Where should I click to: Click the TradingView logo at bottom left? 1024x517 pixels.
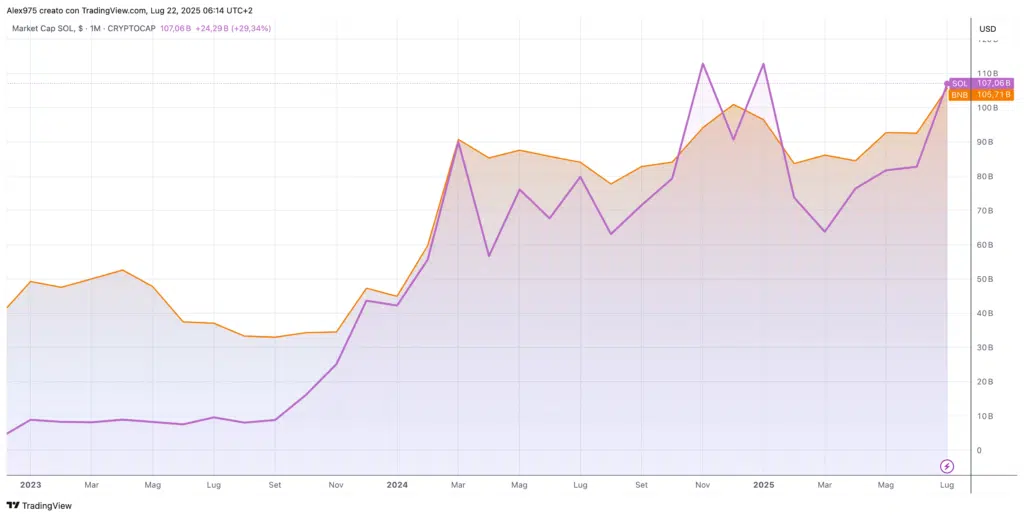coord(39,505)
